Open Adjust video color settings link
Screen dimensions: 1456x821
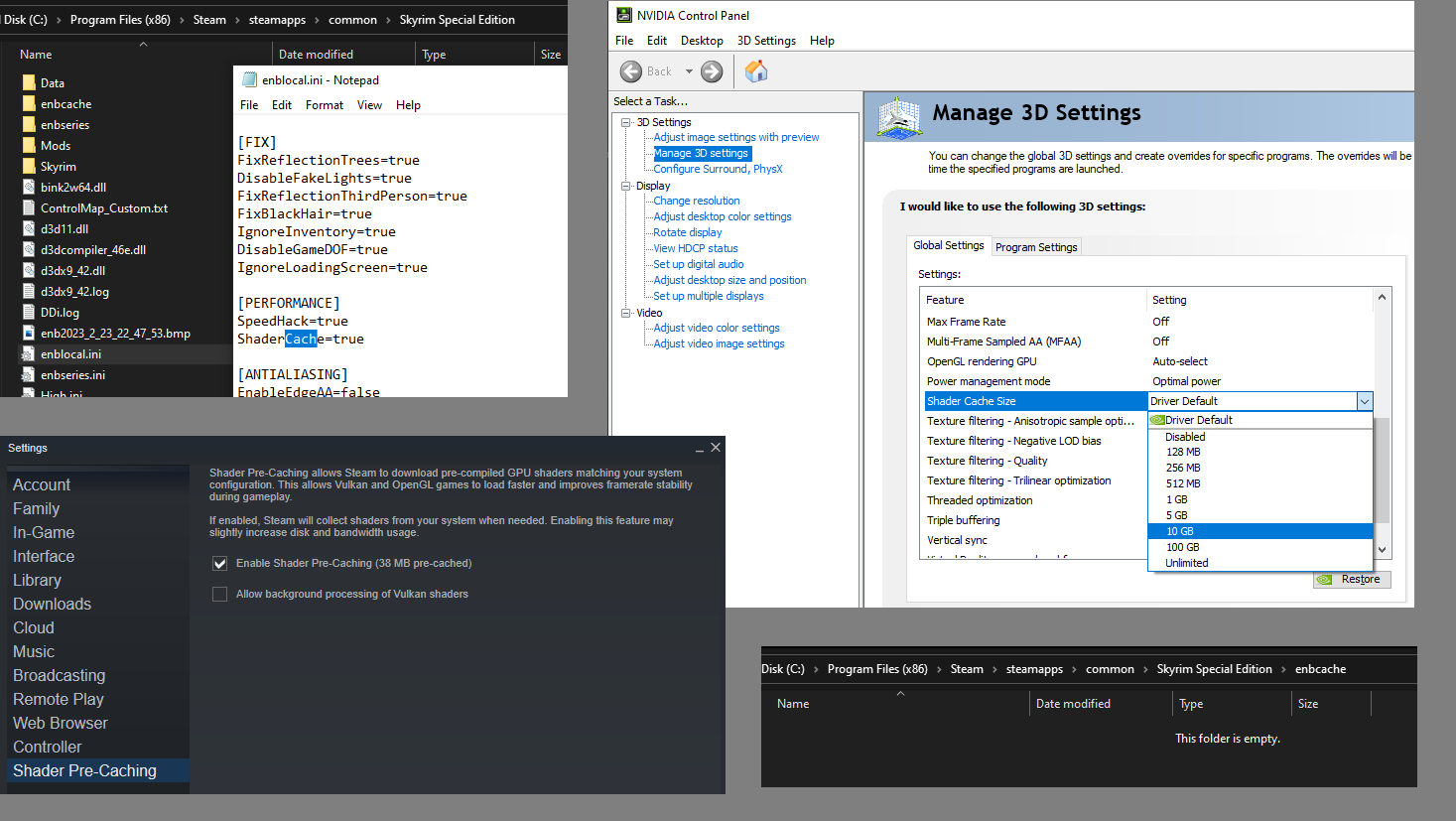pyautogui.click(x=717, y=328)
